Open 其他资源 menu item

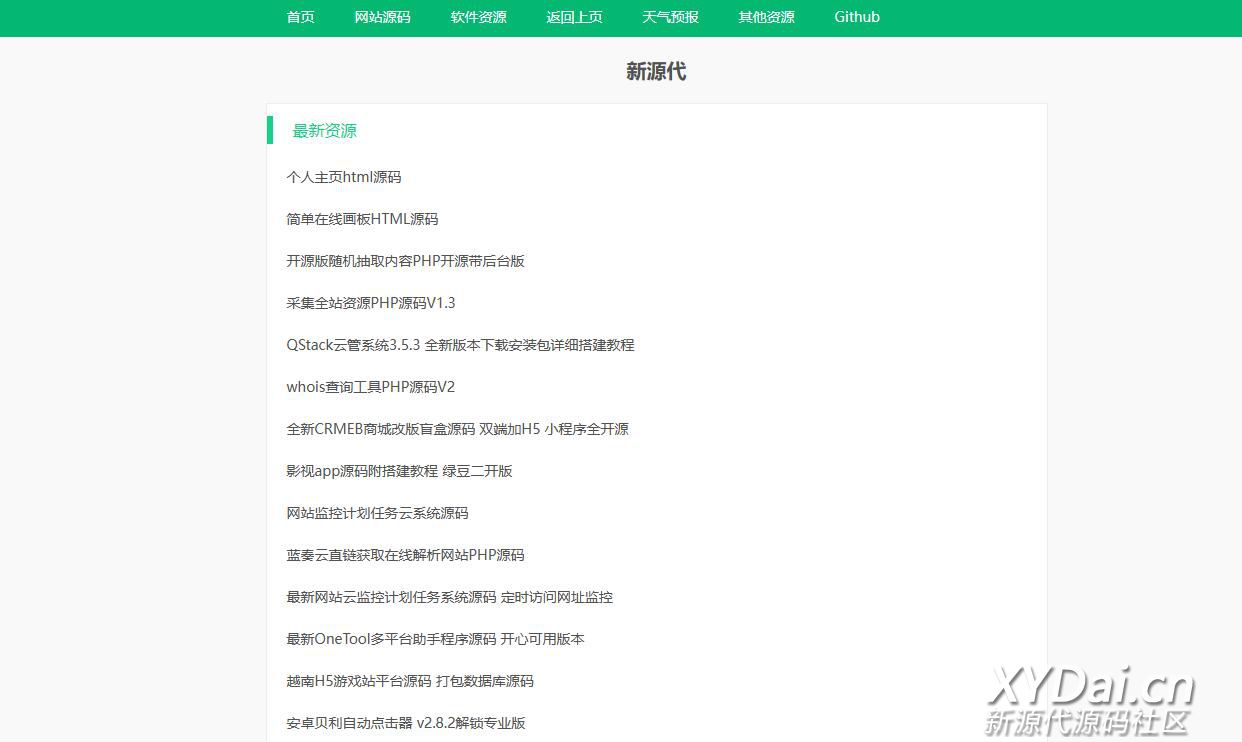(766, 17)
